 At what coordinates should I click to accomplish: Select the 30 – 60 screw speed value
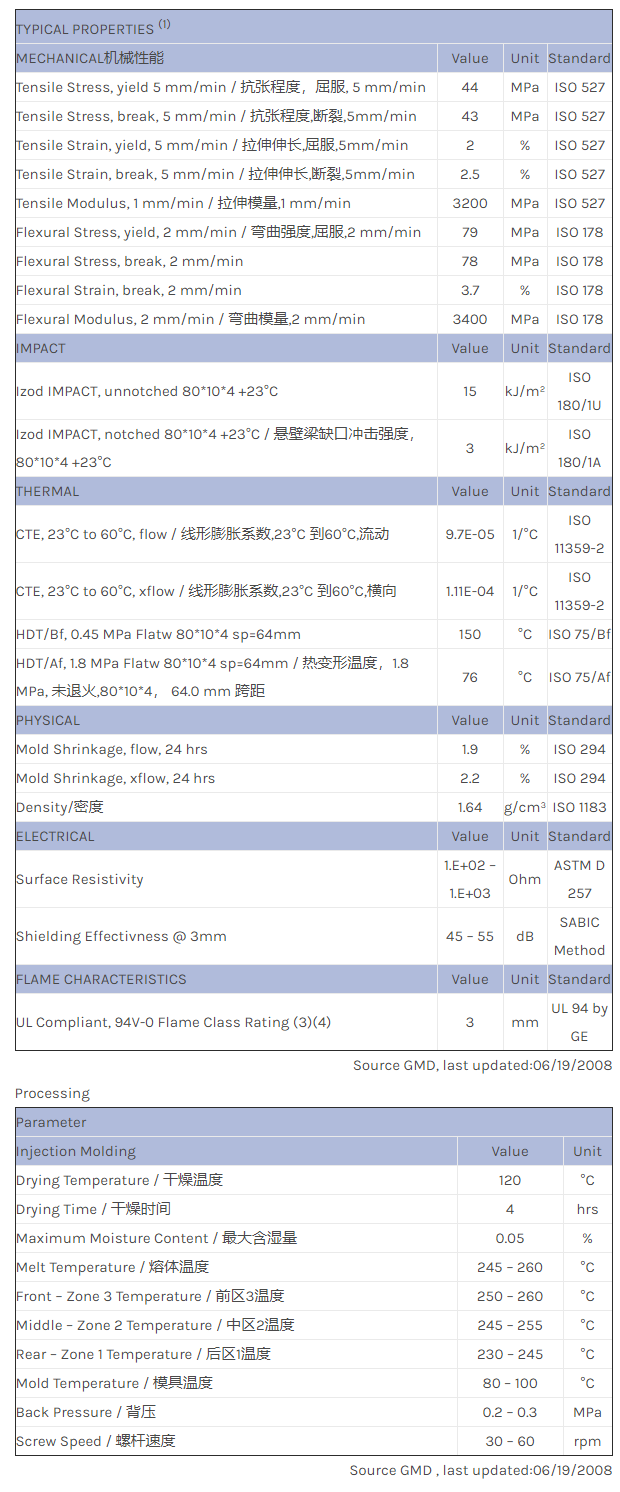[x=510, y=1441]
